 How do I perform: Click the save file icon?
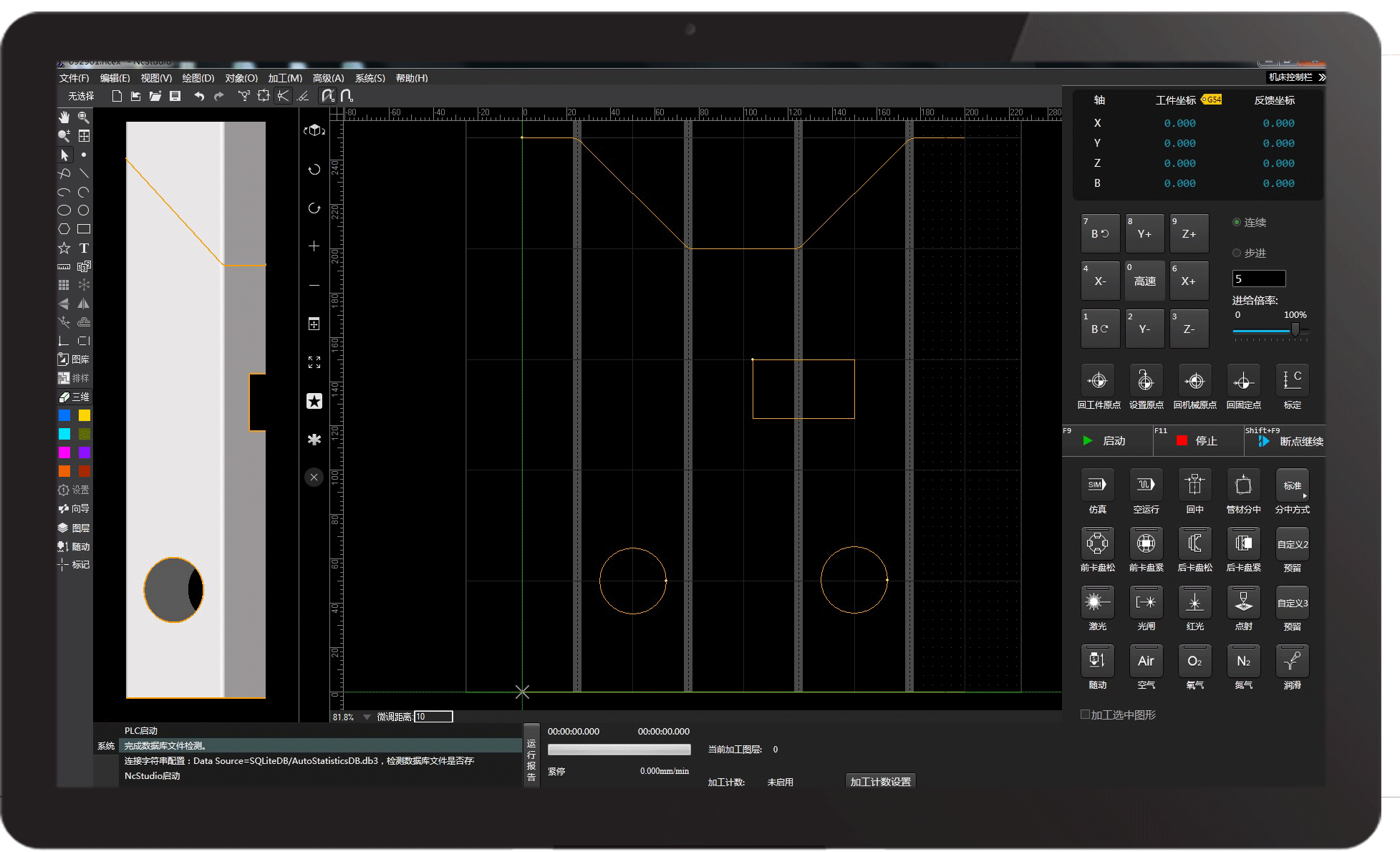coord(175,96)
